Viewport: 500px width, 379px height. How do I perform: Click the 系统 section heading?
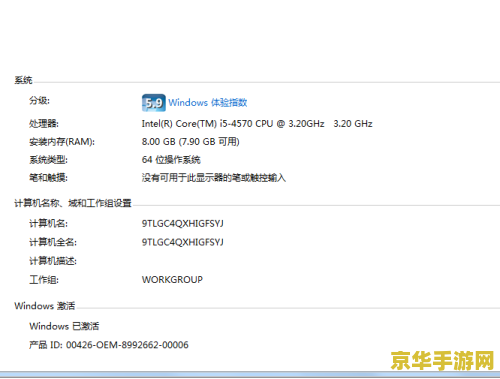pyautogui.click(x=23, y=80)
